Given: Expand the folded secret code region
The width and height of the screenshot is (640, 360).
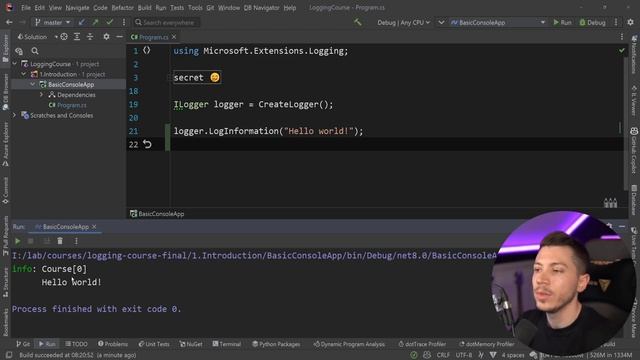Looking at the screenshot, I should pyautogui.click(x=197, y=78).
